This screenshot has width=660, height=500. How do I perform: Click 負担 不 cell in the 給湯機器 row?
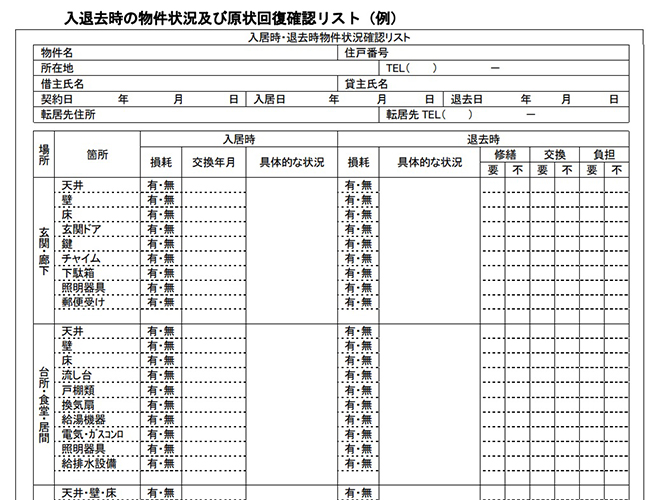click(x=617, y=420)
